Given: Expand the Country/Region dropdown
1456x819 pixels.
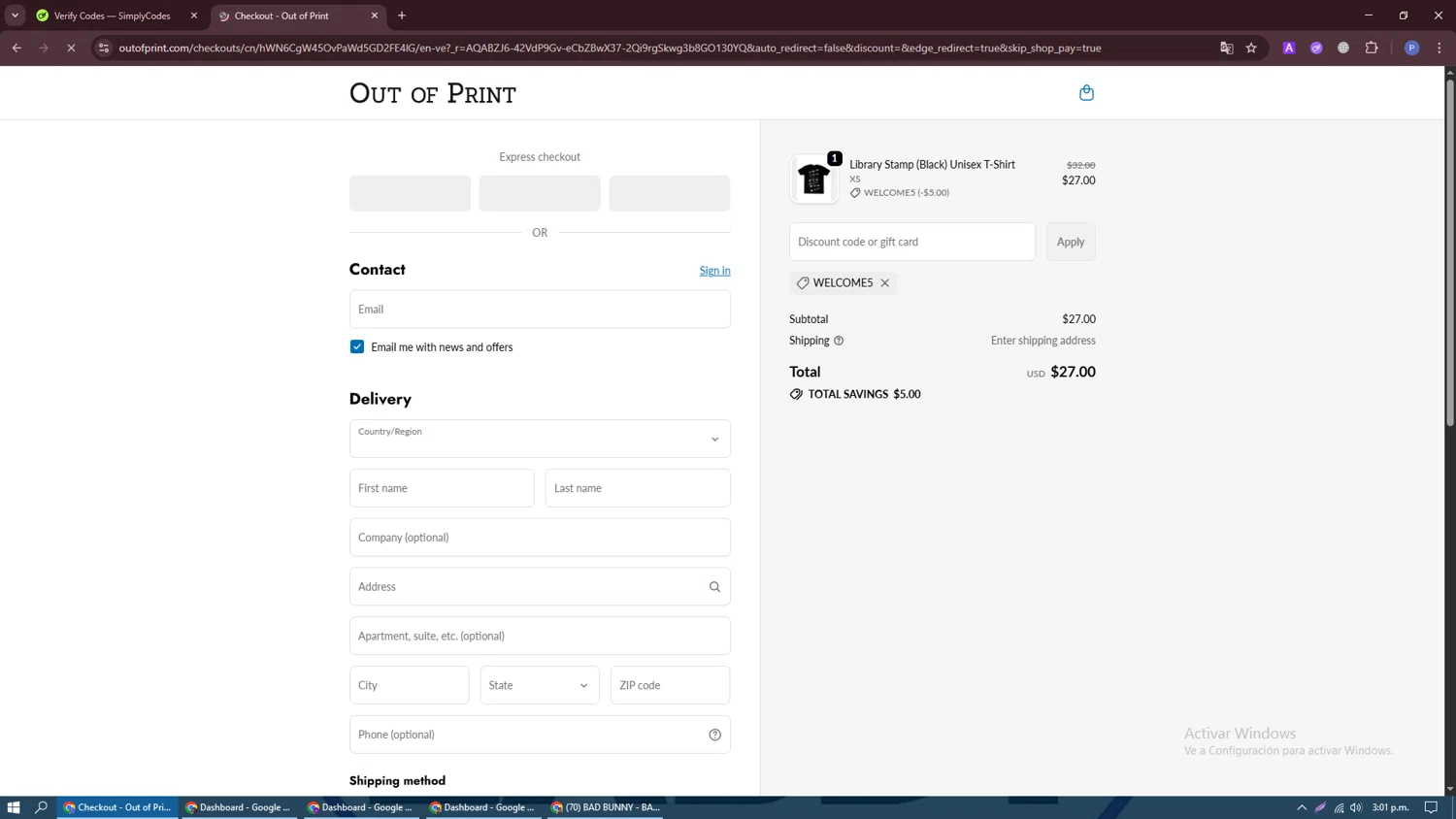Looking at the screenshot, I should point(540,439).
